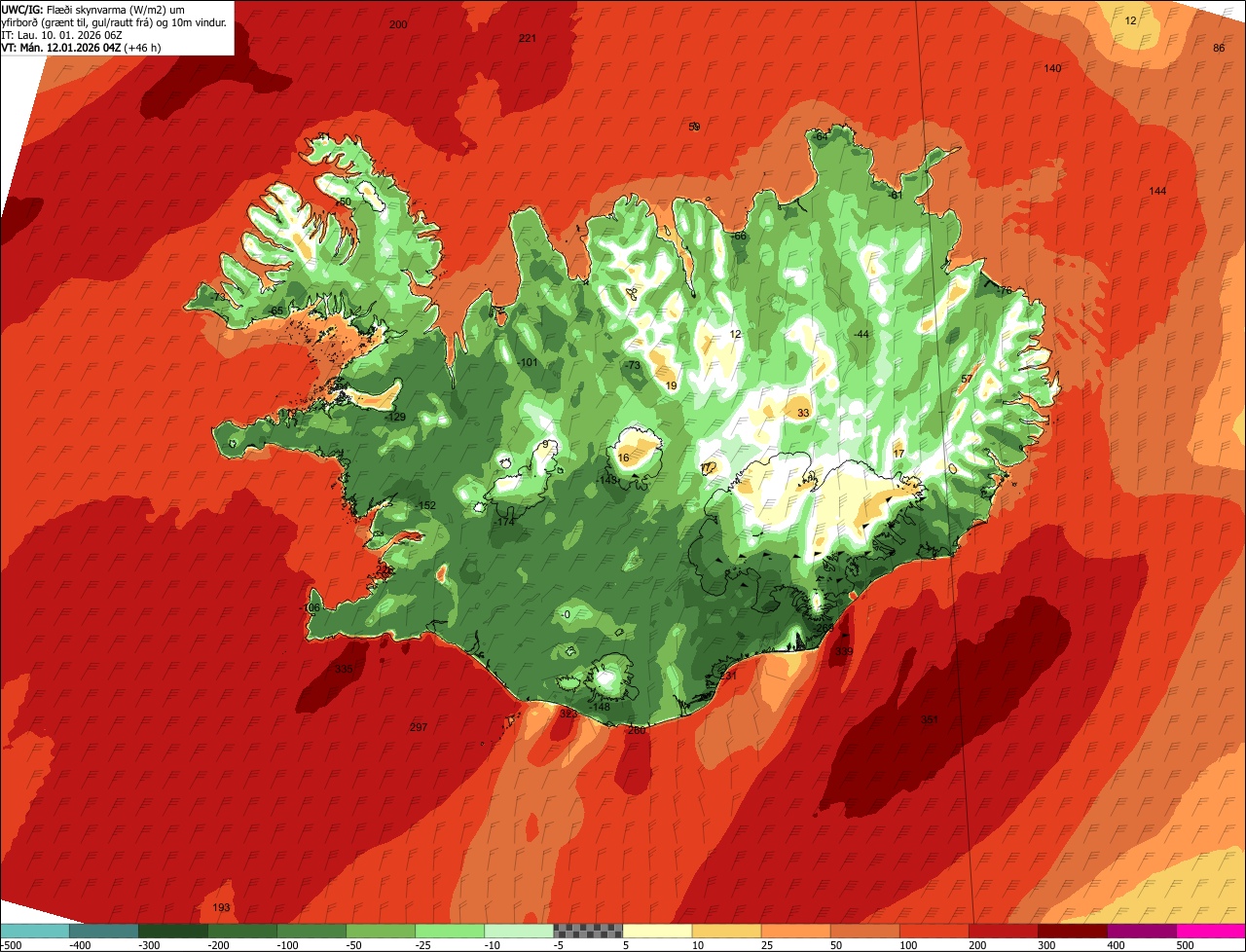Screen dimensions: 1246x952
Task: Click the map value '221' over northern sea
Action: (x=528, y=38)
